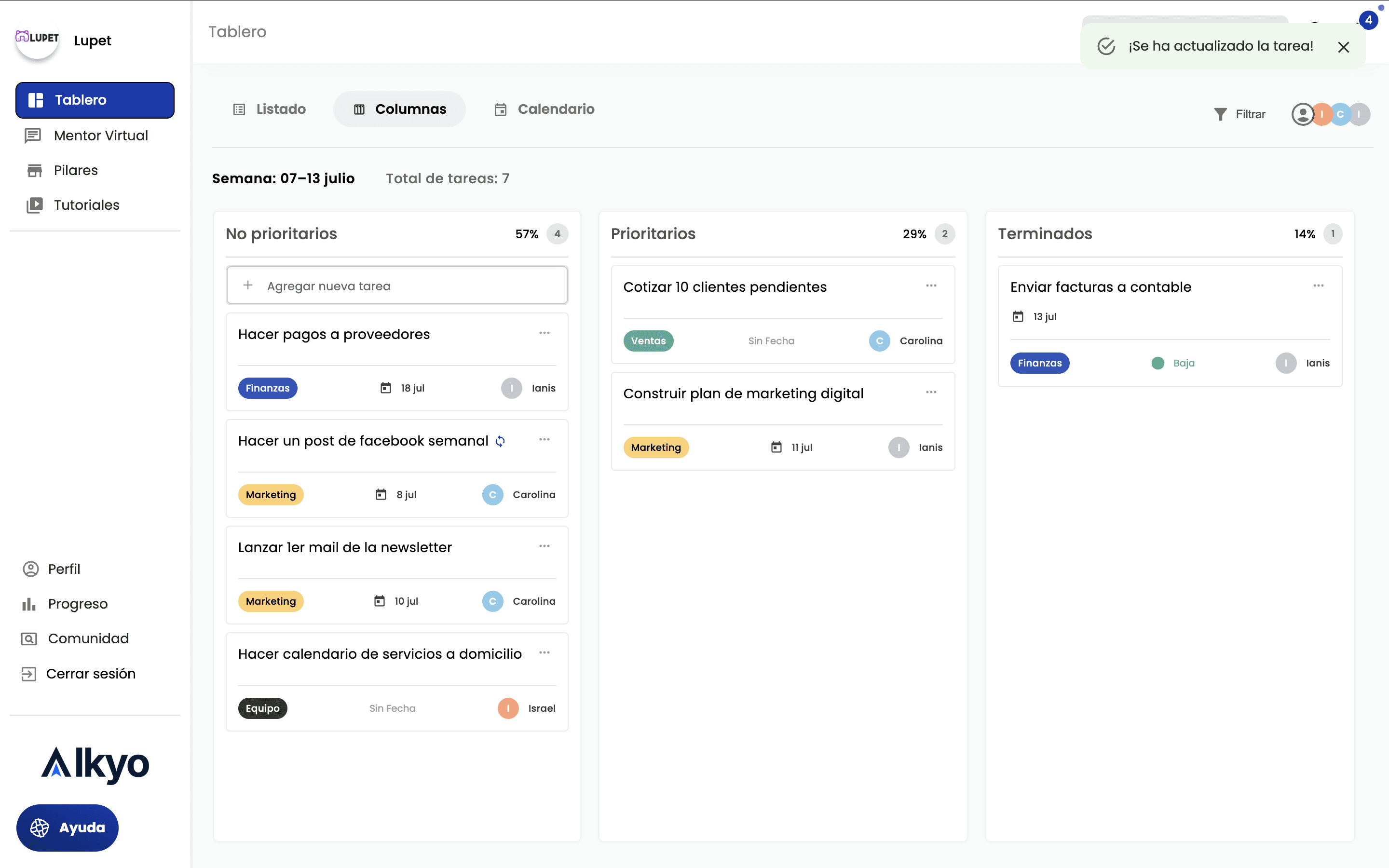
Task: Click Terminados count badge 1
Action: [x=1332, y=234]
